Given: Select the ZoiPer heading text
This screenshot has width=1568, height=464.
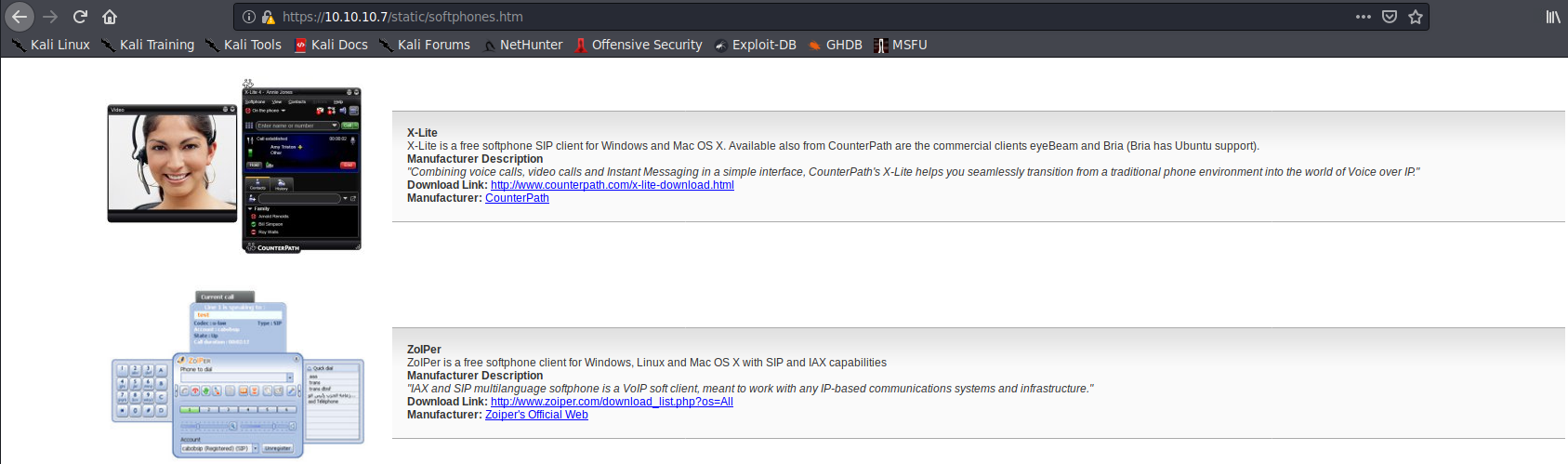Looking at the screenshot, I should click(x=424, y=350).
